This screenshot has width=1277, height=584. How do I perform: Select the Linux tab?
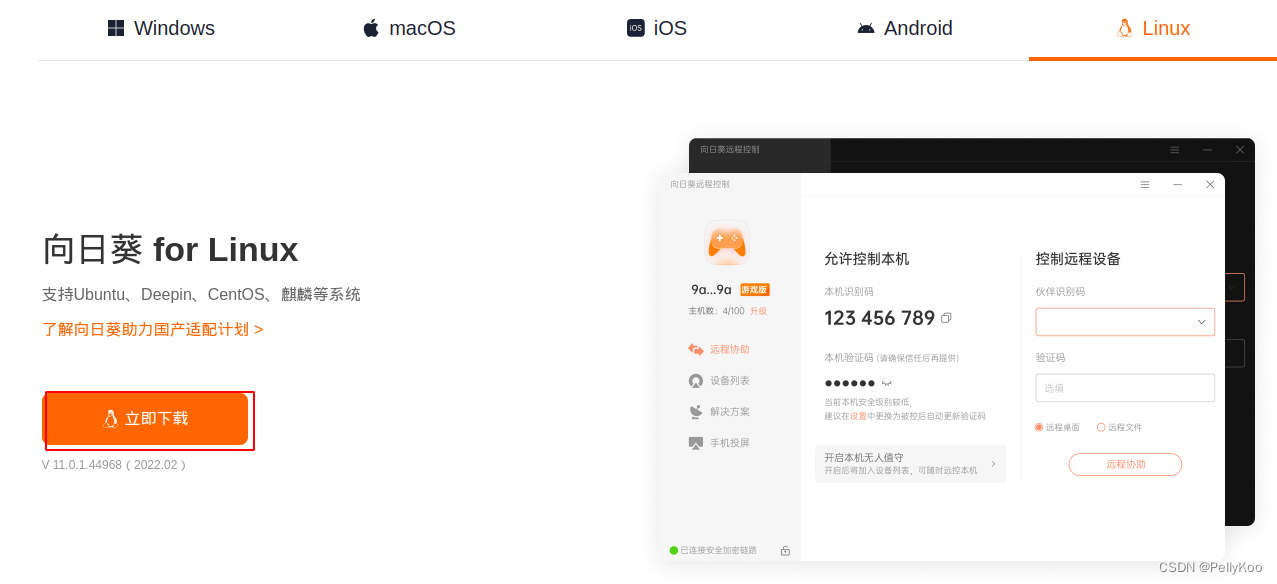[1153, 28]
